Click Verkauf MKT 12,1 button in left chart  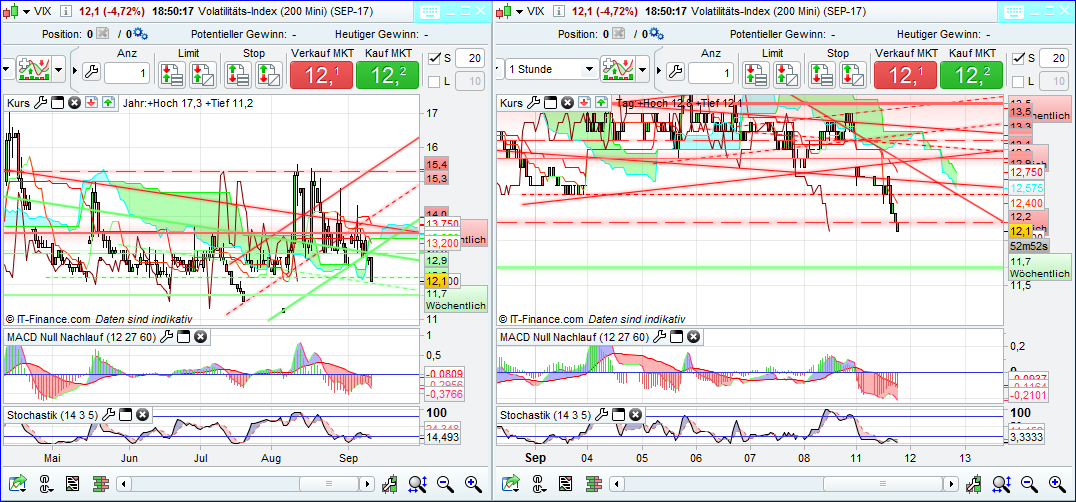322,75
